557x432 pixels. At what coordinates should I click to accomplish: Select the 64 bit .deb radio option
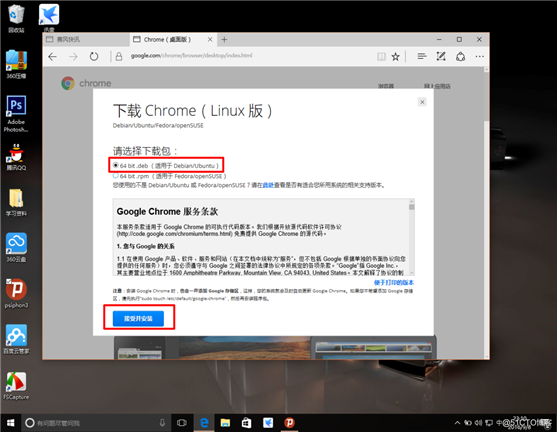coord(115,165)
